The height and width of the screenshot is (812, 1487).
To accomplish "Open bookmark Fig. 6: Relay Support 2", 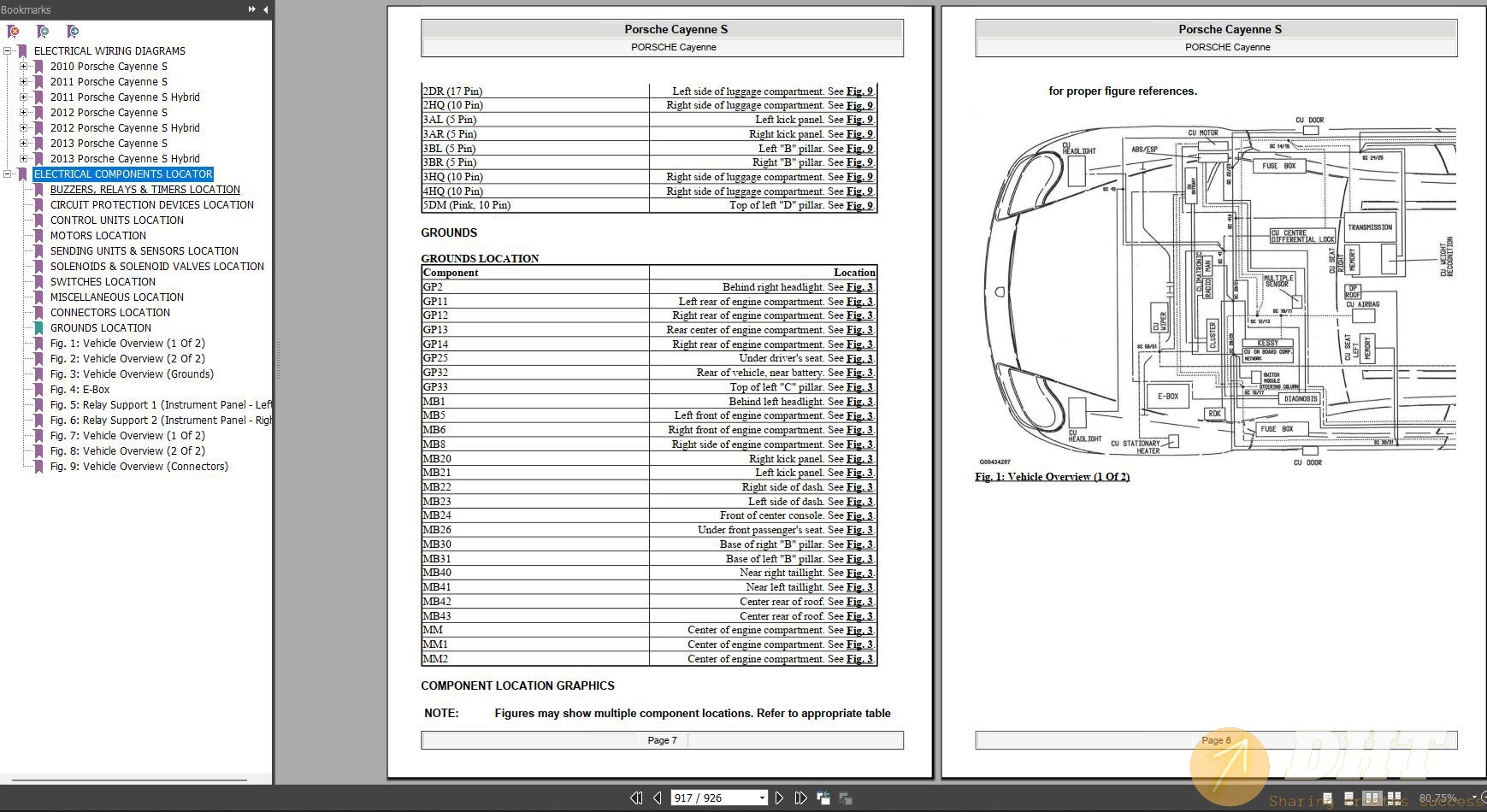I will coord(161,421).
